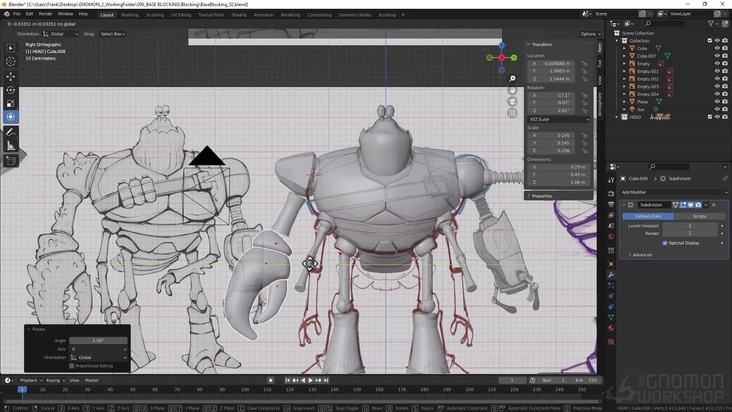Screen dimensions: 732x412
Task: Expand the Cube object row
Action: [625, 48]
